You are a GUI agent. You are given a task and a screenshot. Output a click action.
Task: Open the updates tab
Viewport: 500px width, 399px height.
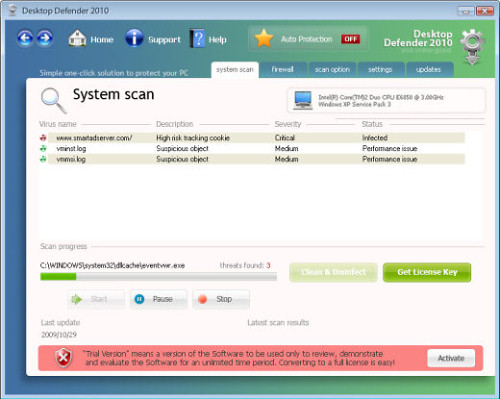(429, 70)
